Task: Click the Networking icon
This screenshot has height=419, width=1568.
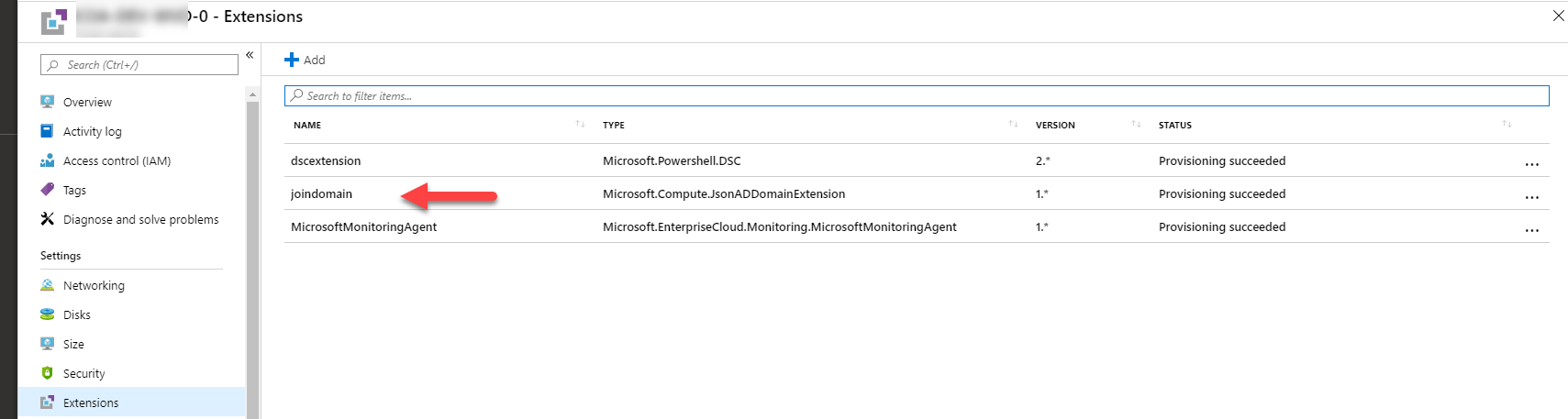Action: tap(48, 285)
